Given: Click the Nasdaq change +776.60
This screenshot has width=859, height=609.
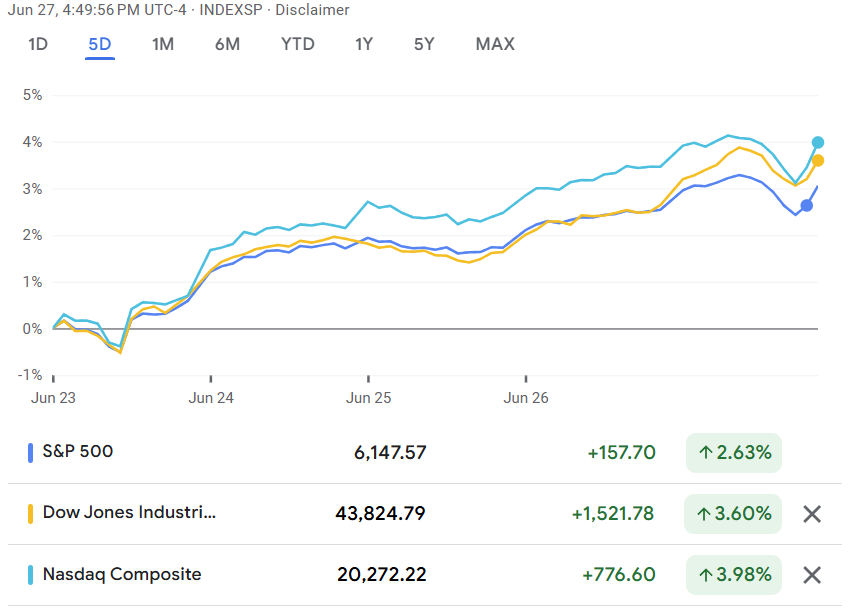Looking at the screenshot, I should pos(619,574).
